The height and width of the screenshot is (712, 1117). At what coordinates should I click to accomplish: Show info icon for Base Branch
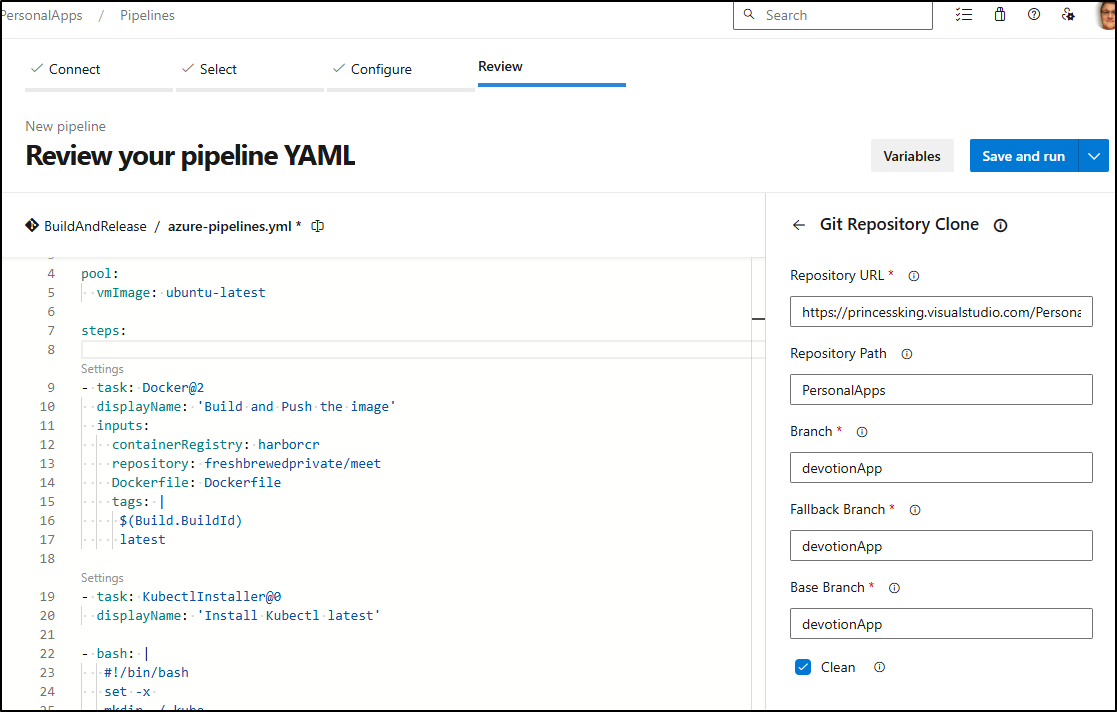pos(895,588)
